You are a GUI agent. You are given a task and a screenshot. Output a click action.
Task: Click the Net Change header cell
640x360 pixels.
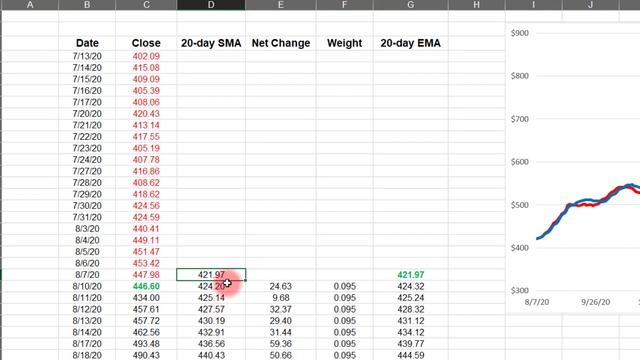coord(281,43)
